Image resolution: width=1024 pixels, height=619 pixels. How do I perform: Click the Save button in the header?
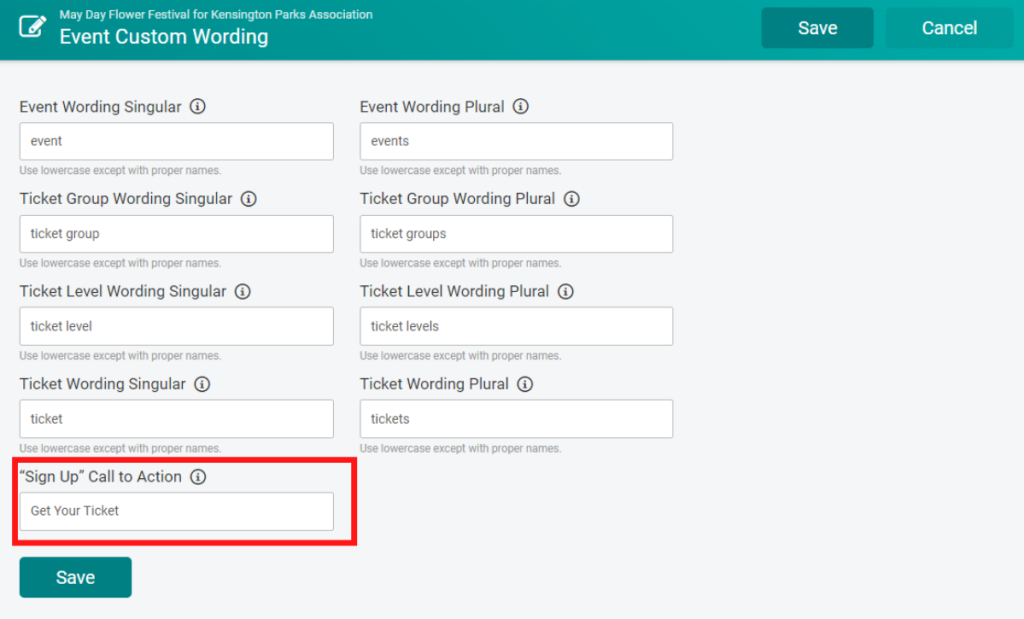pos(817,28)
